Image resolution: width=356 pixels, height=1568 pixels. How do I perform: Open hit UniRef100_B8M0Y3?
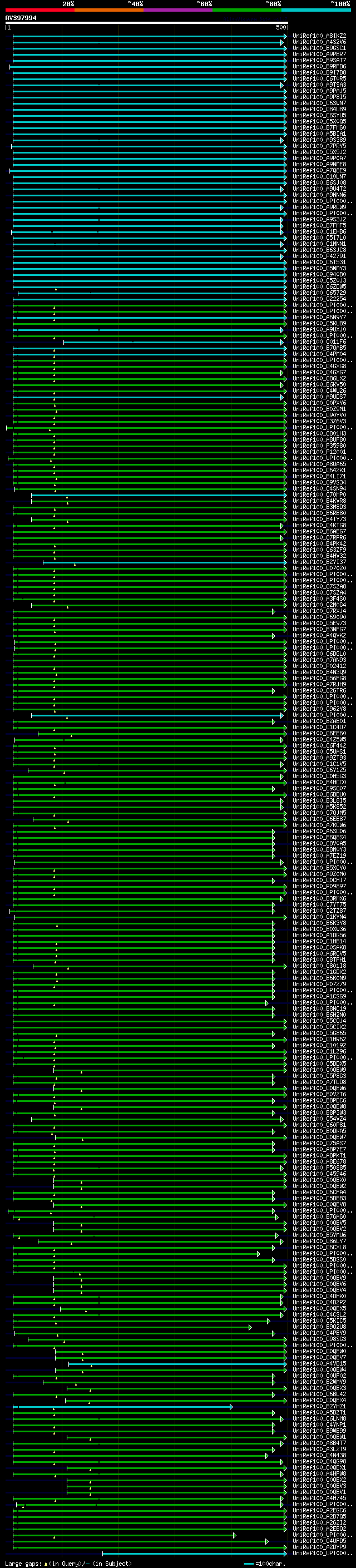pyautogui.click(x=319, y=850)
